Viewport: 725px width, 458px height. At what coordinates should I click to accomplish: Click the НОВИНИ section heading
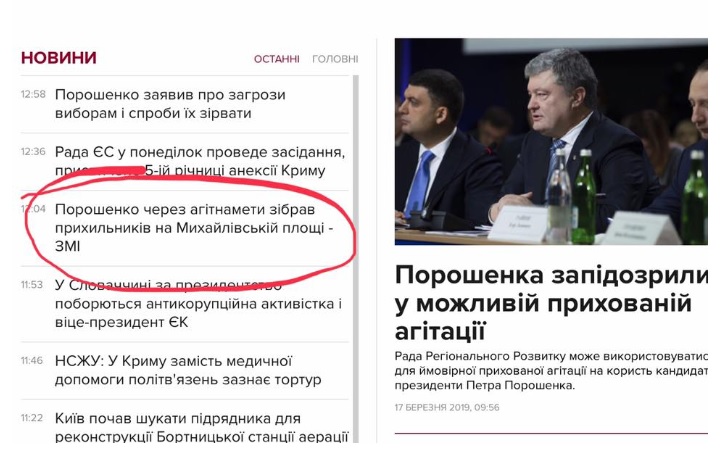(x=59, y=58)
